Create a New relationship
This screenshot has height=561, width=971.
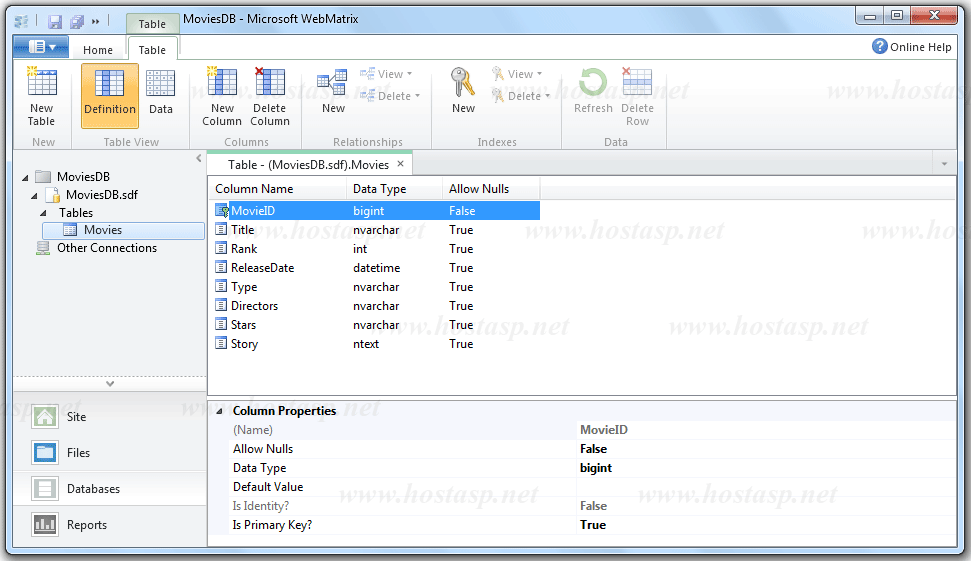(x=333, y=92)
